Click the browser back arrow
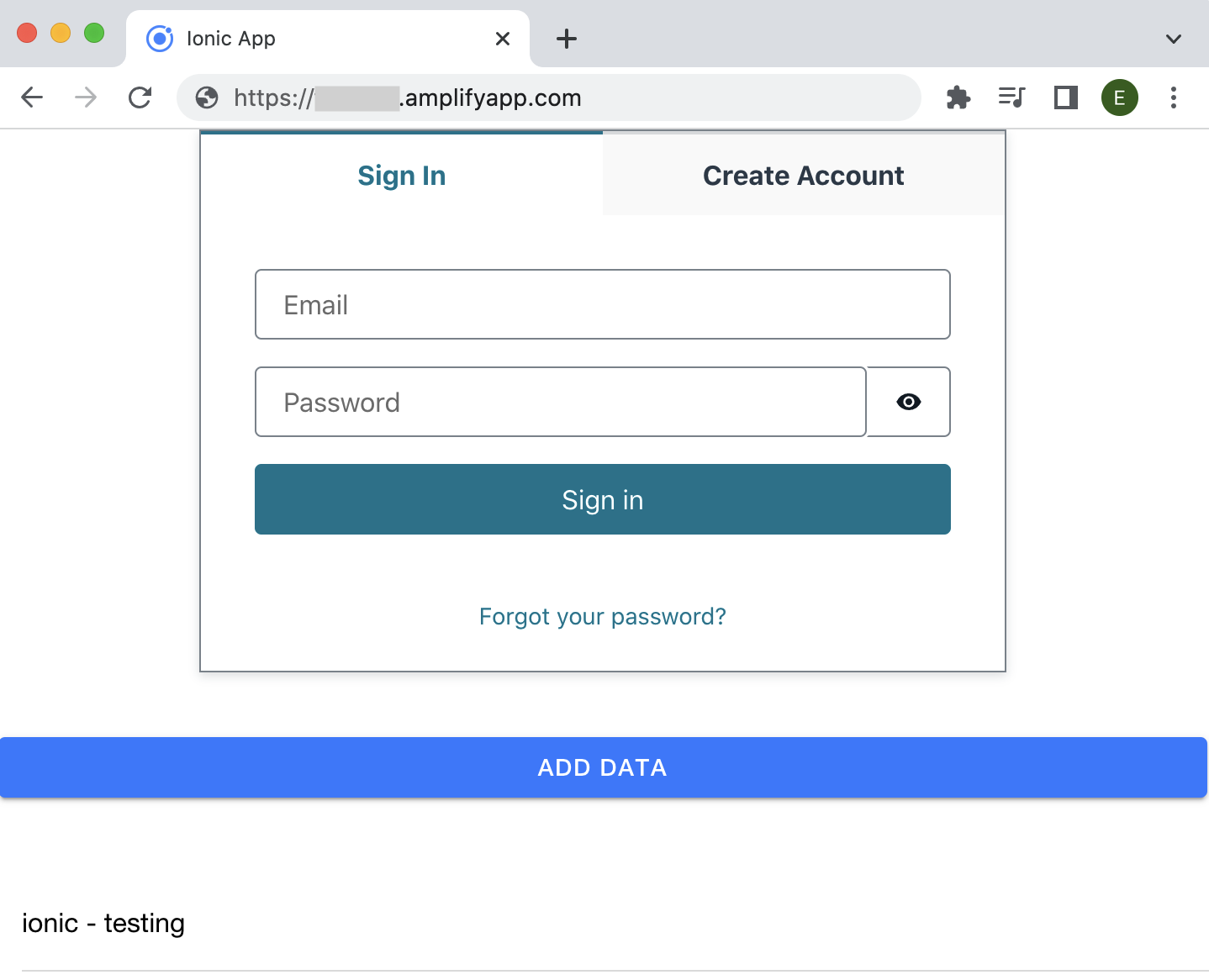 click(x=32, y=97)
